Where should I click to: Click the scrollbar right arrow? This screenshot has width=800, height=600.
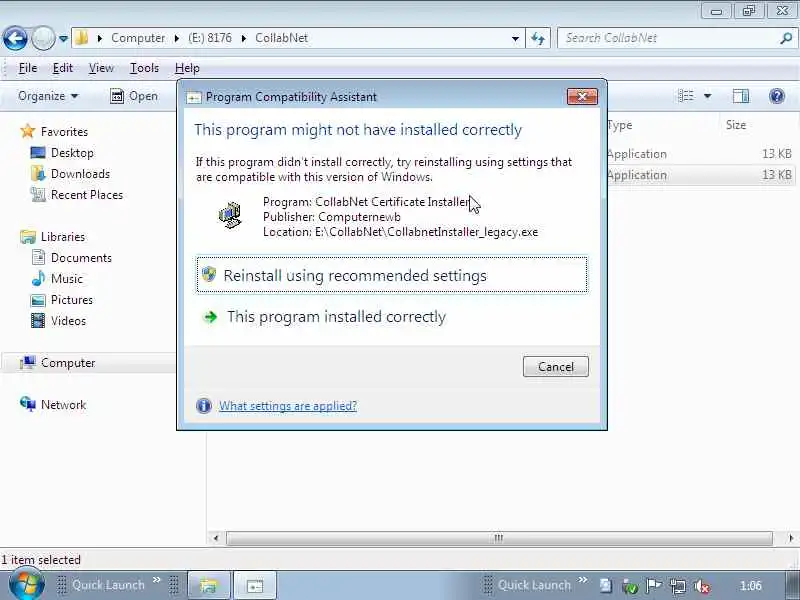pos(791,538)
